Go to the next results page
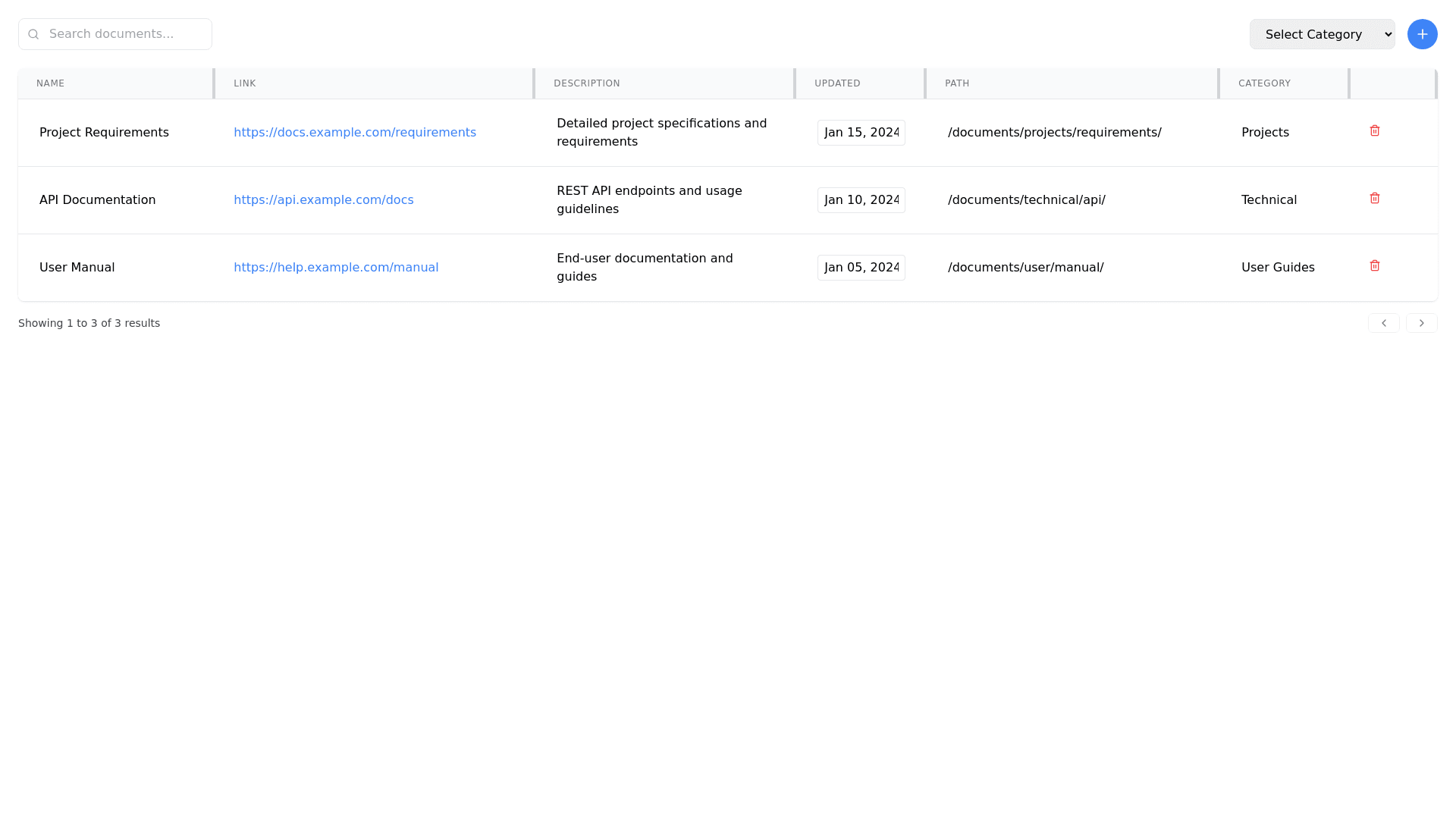Screen dimensions: 1456x819 [1421, 323]
